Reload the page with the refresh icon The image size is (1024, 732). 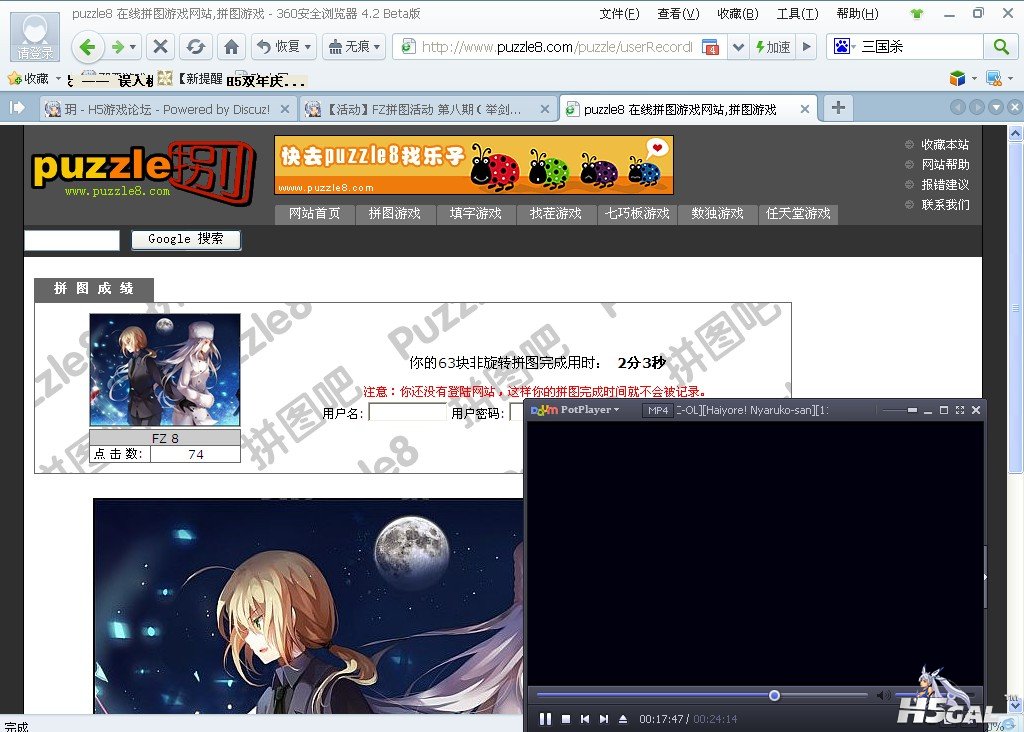tap(195, 47)
